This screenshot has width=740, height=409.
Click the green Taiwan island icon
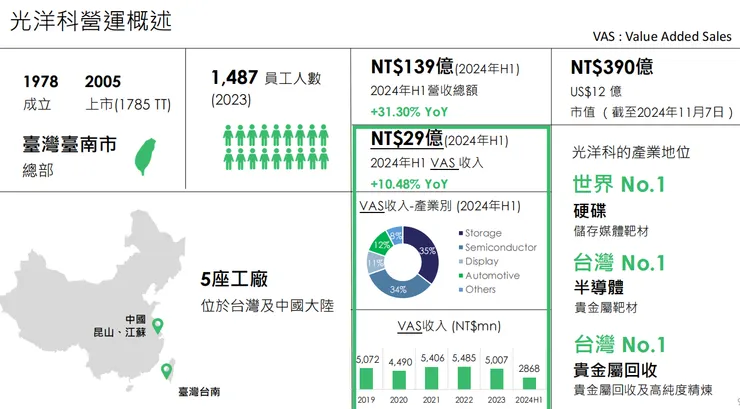[x=145, y=157]
